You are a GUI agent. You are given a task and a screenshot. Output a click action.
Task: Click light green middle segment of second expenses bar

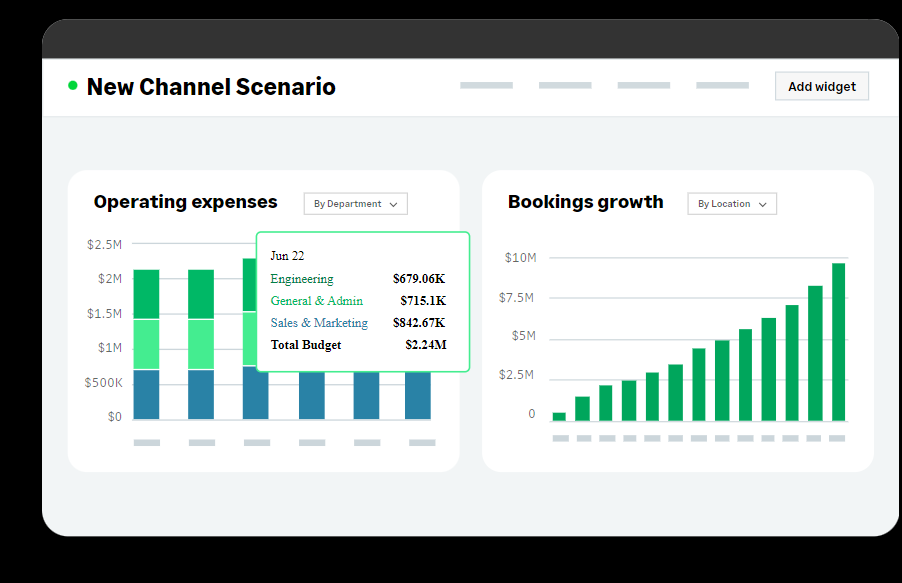(201, 344)
